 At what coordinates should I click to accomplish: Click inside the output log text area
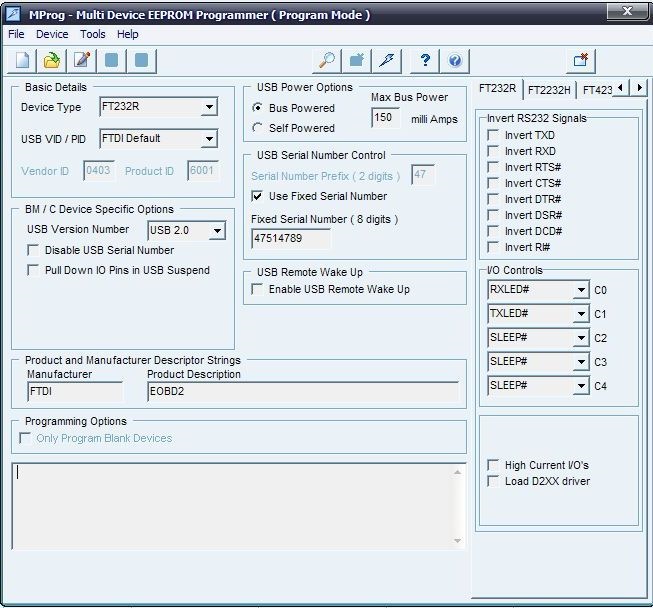click(x=231, y=506)
